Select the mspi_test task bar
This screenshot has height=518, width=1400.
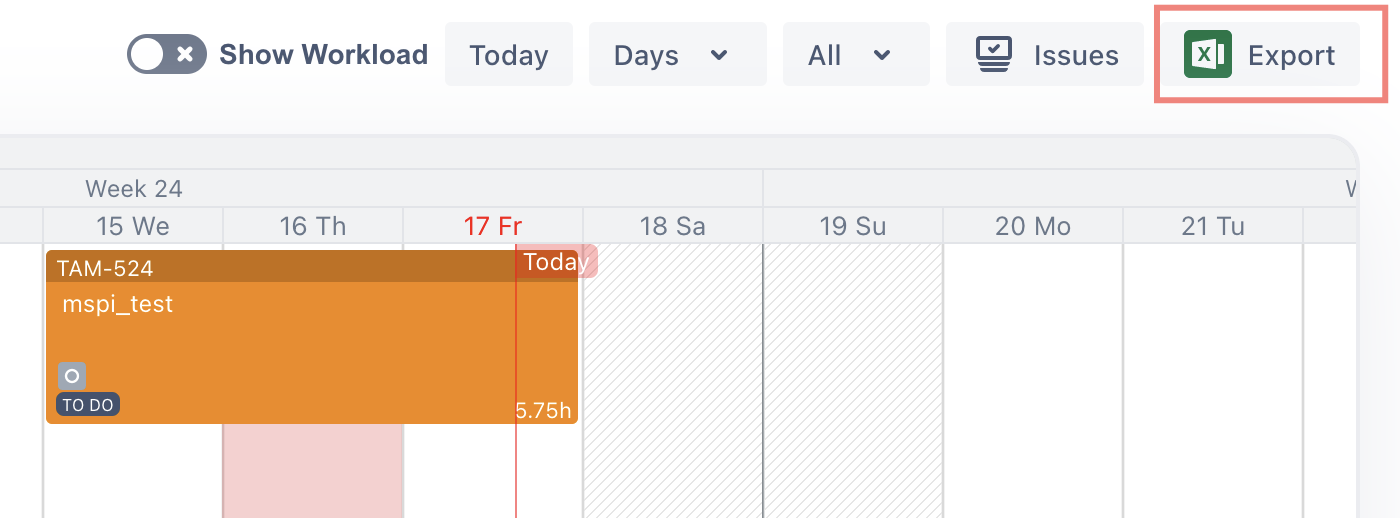pos(300,340)
